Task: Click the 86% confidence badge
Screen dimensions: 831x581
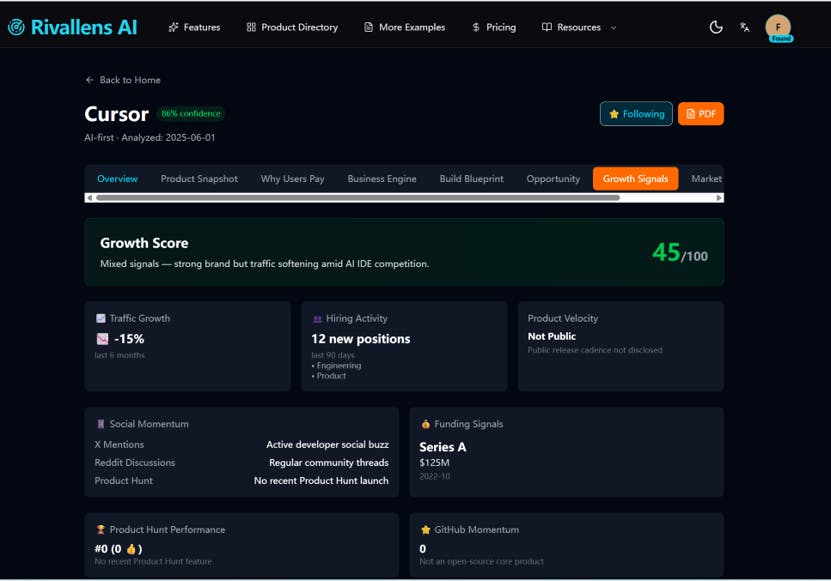Action: pyautogui.click(x=191, y=113)
